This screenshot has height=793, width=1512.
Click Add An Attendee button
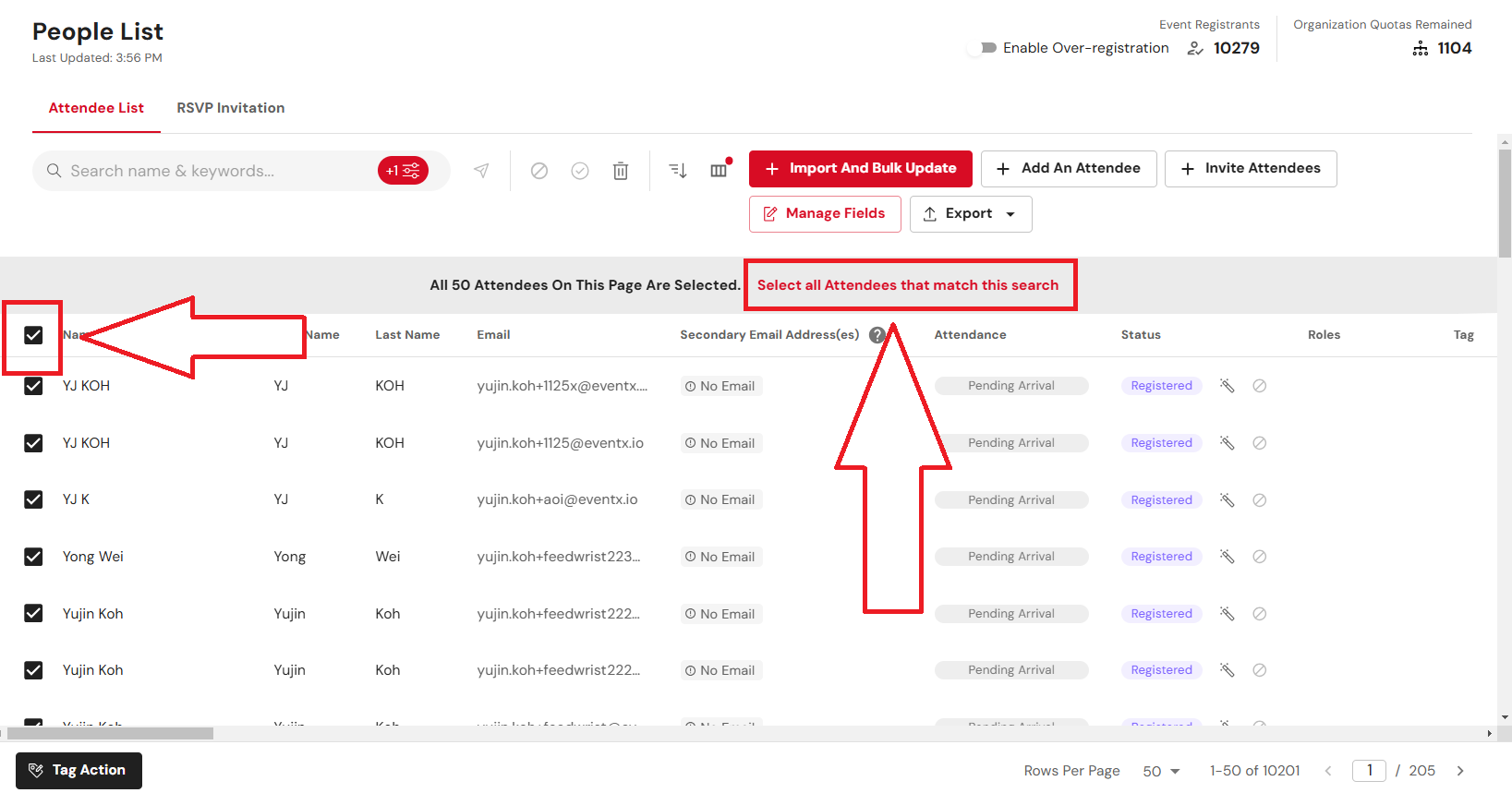tap(1069, 169)
